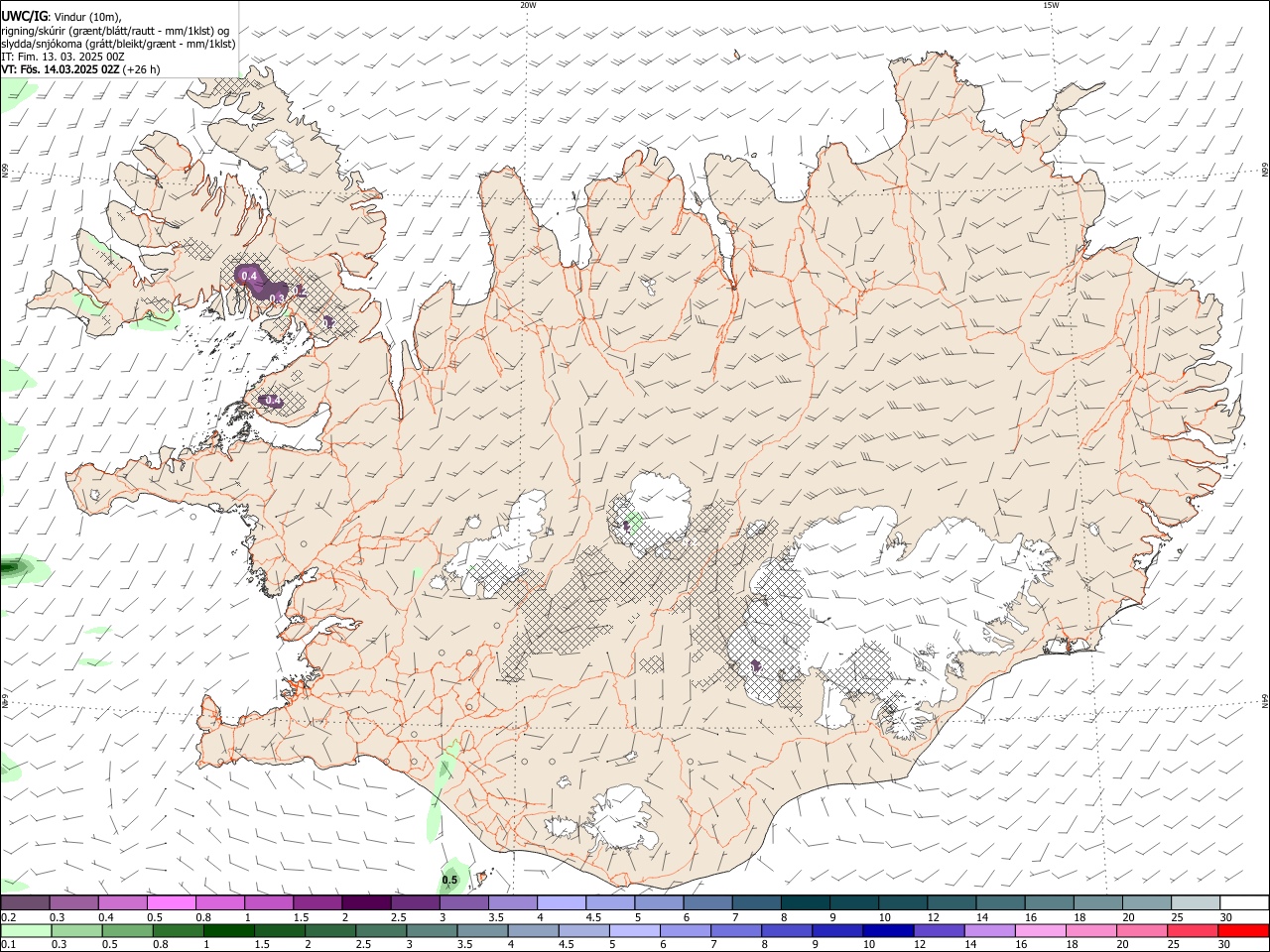This screenshot has height=952, width=1270.
Task: Pick the darkest purple swatch in upper legend
Action: (365, 902)
